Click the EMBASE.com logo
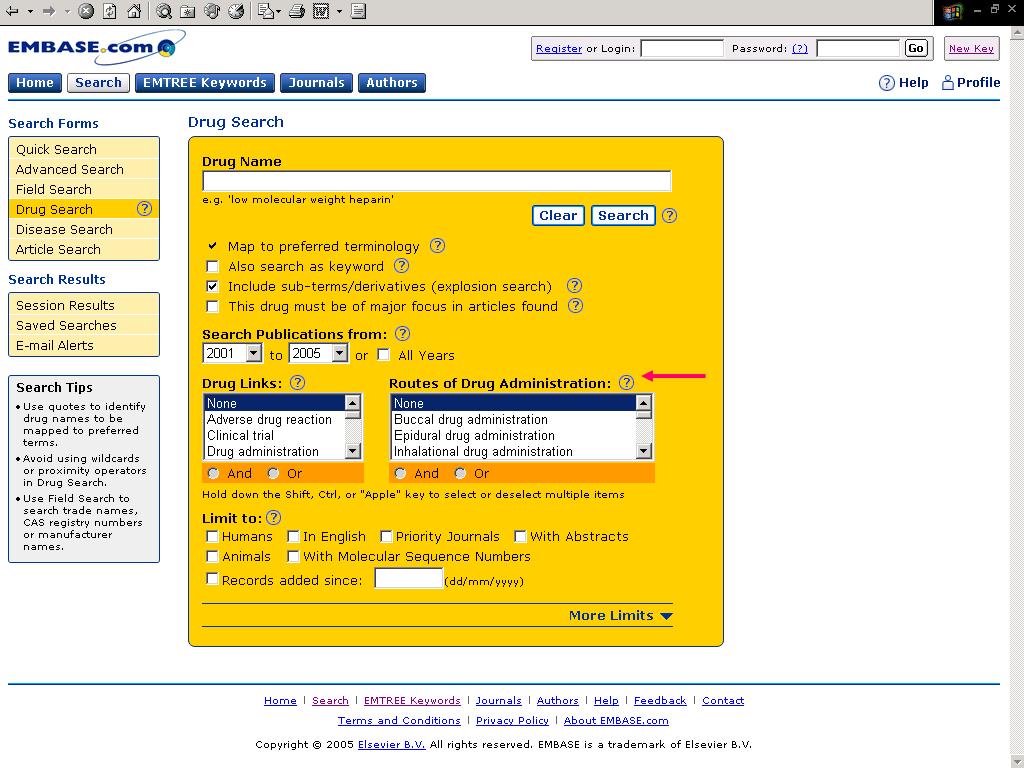 [95, 48]
